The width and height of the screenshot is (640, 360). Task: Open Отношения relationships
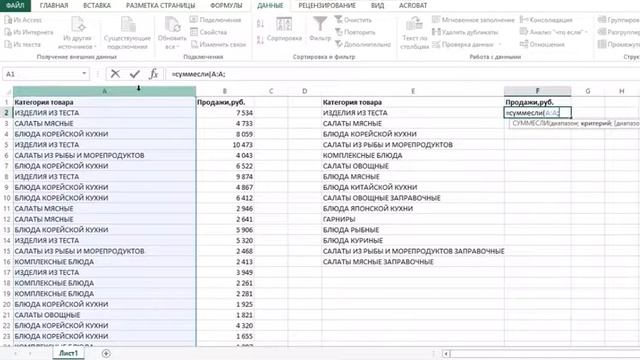[x=542, y=44]
